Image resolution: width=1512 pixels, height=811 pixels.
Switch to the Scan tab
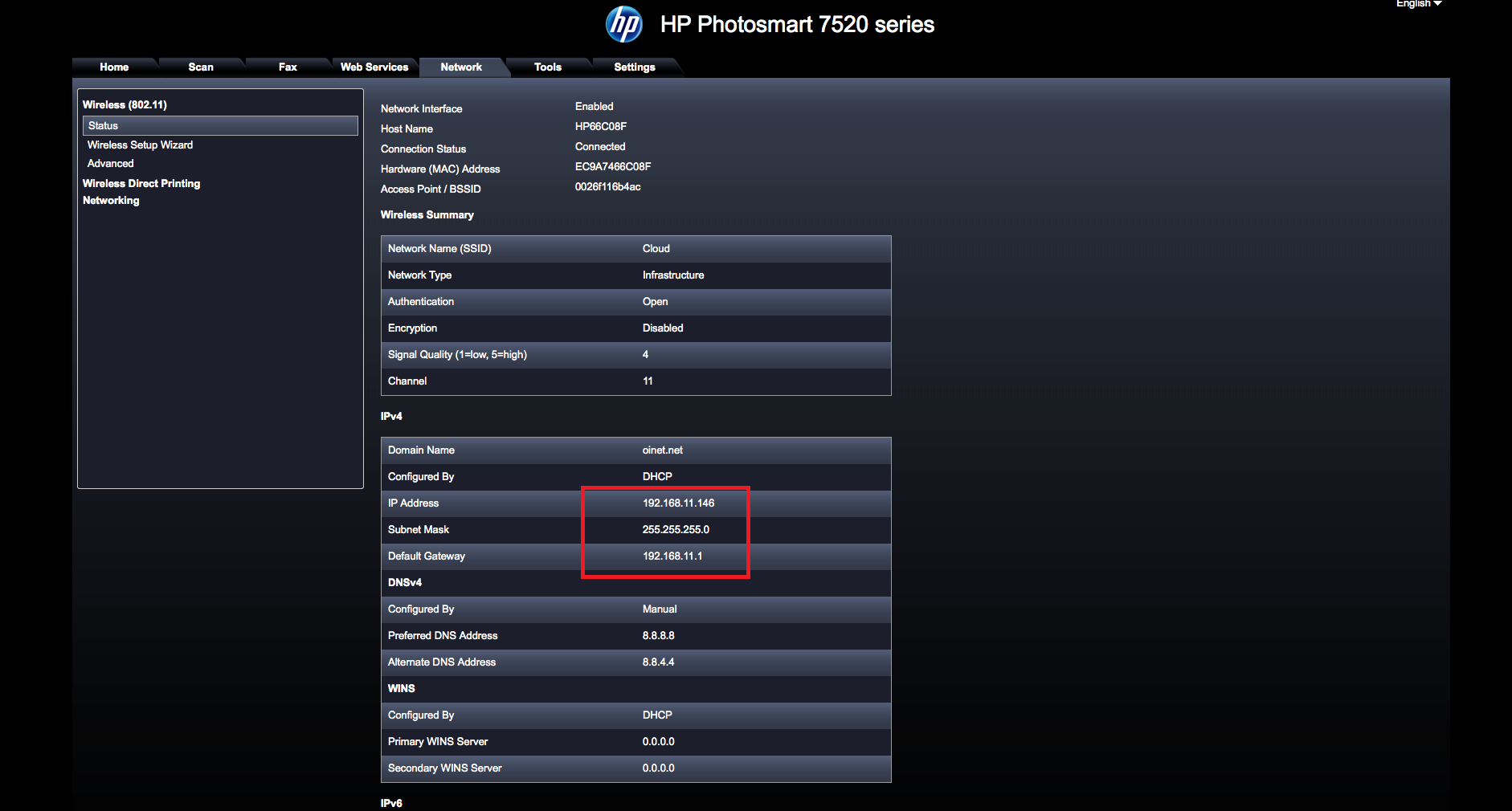(x=201, y=67)
